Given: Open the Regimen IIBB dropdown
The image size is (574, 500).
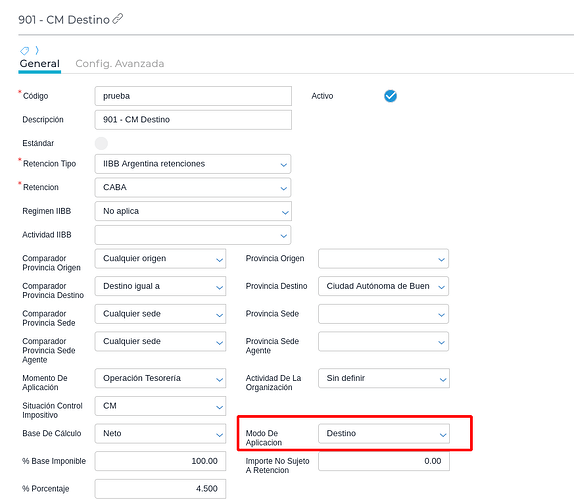Looking at the screenshot, I should click(x=193, y=211).
